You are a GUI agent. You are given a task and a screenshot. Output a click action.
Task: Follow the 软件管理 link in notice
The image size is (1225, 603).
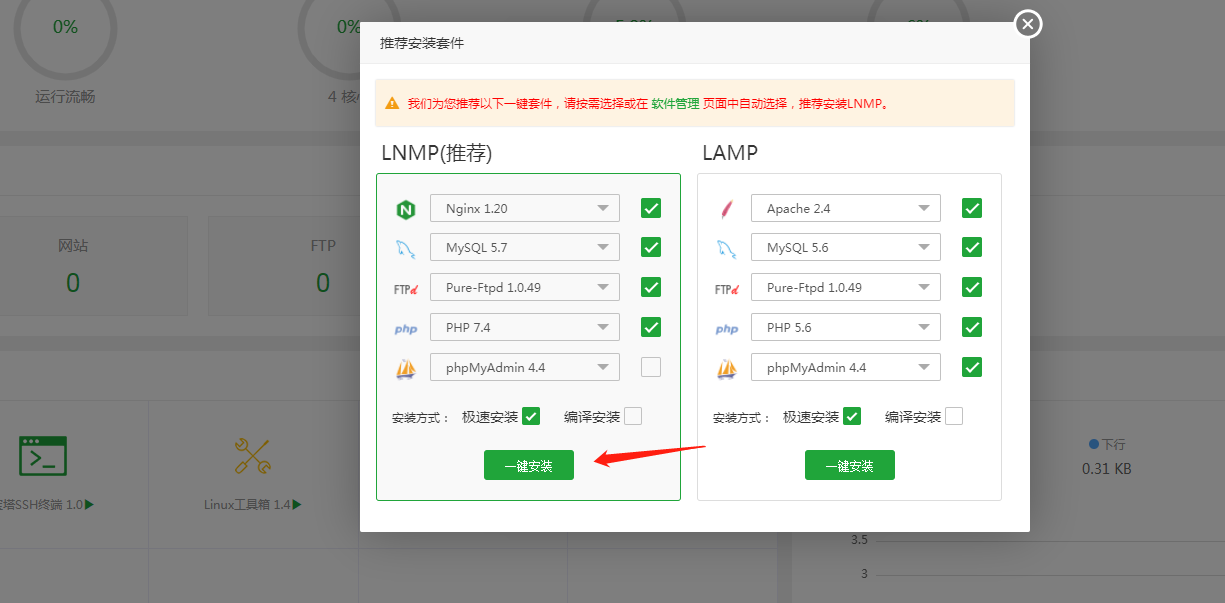[x=675, y=103]
